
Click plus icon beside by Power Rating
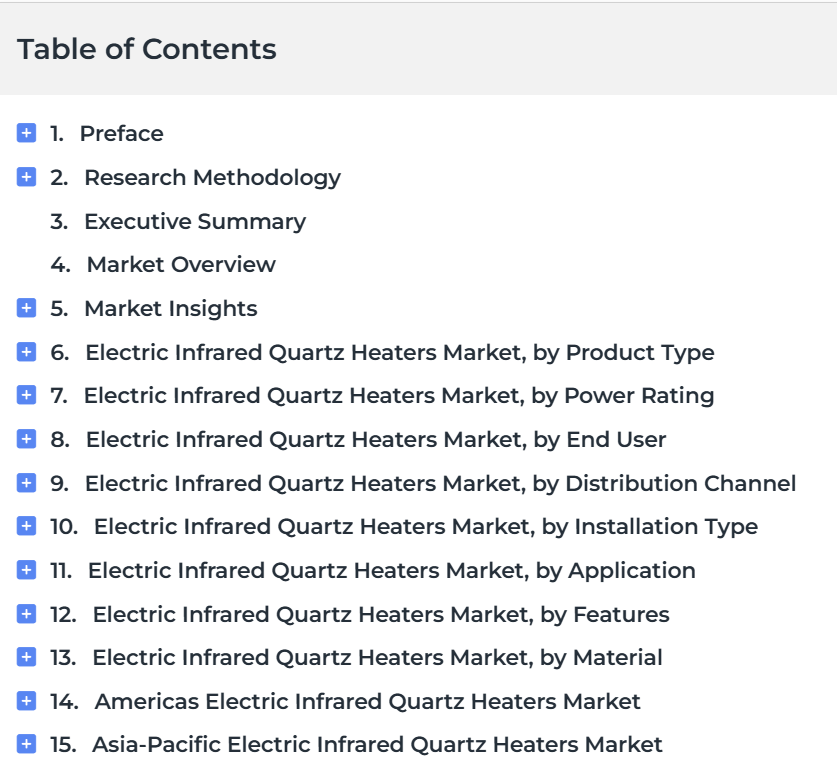[x=26, y=395]
